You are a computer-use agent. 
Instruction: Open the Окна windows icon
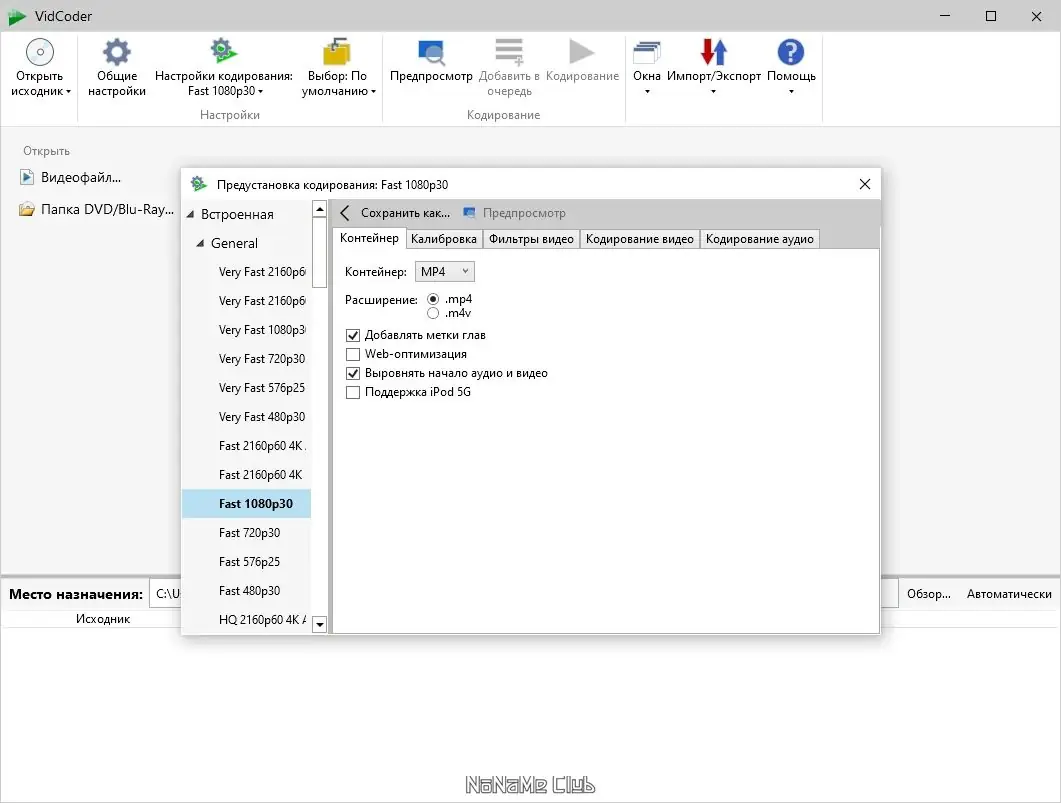click(647, 52)
